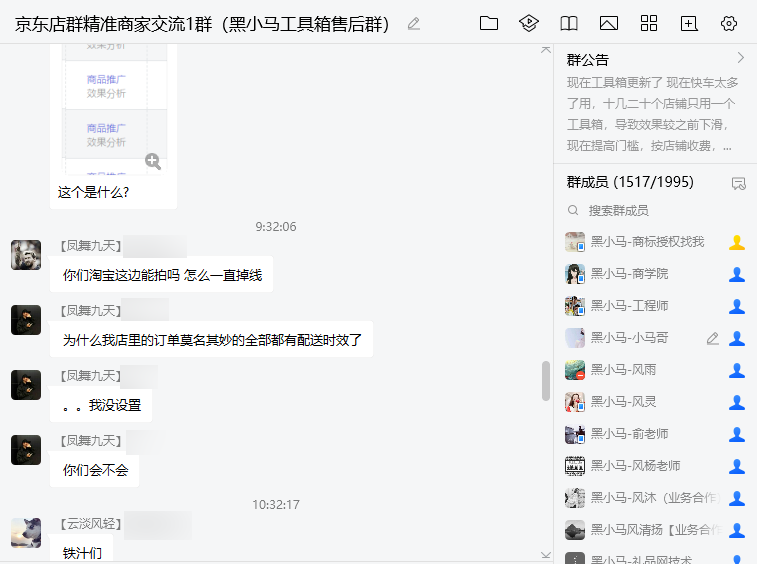Select member 黑小马-商学院

pos(630,274)
